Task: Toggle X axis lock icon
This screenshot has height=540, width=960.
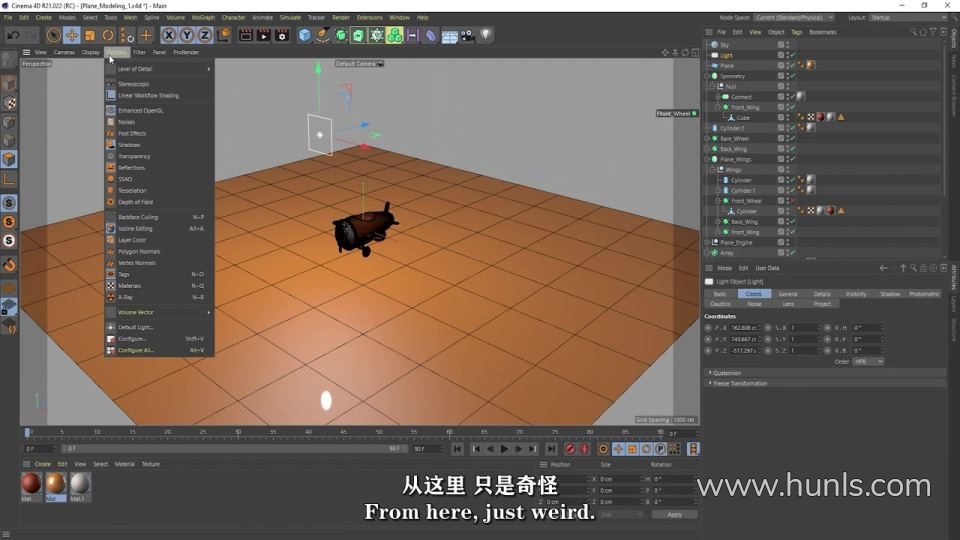Action: pos(169,36)
